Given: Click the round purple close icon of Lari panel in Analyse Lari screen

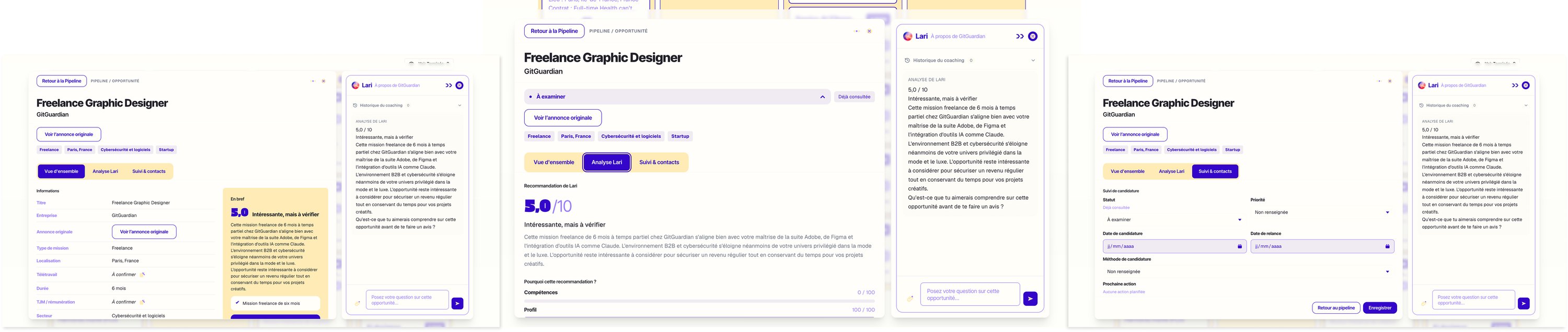Looking at the screenshot, I should coord(1032,37).
